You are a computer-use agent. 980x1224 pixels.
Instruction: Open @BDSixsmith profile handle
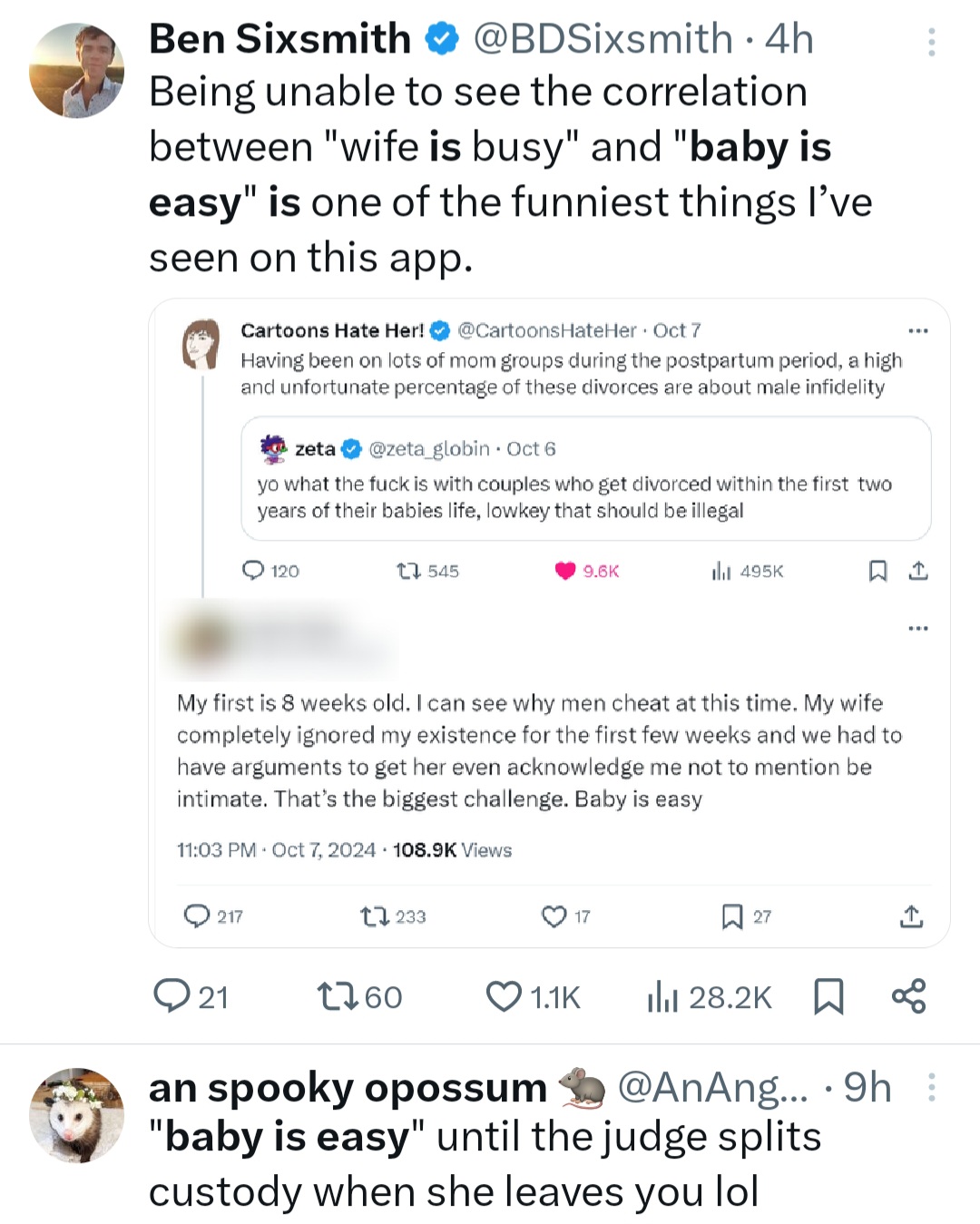(603, 39)
